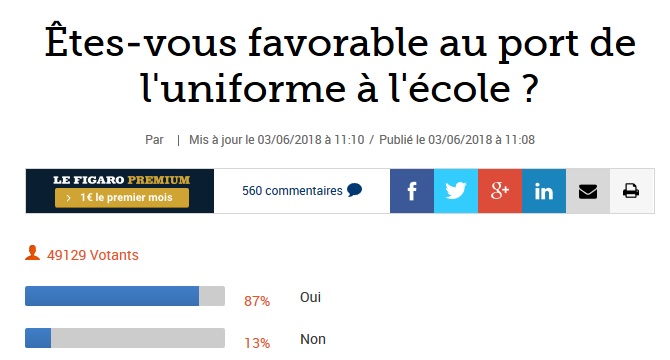Viewport: 670px width, 360px height.
Task: Open the Le Figaro Premium banner logo
Action: (x=121, y=180)
